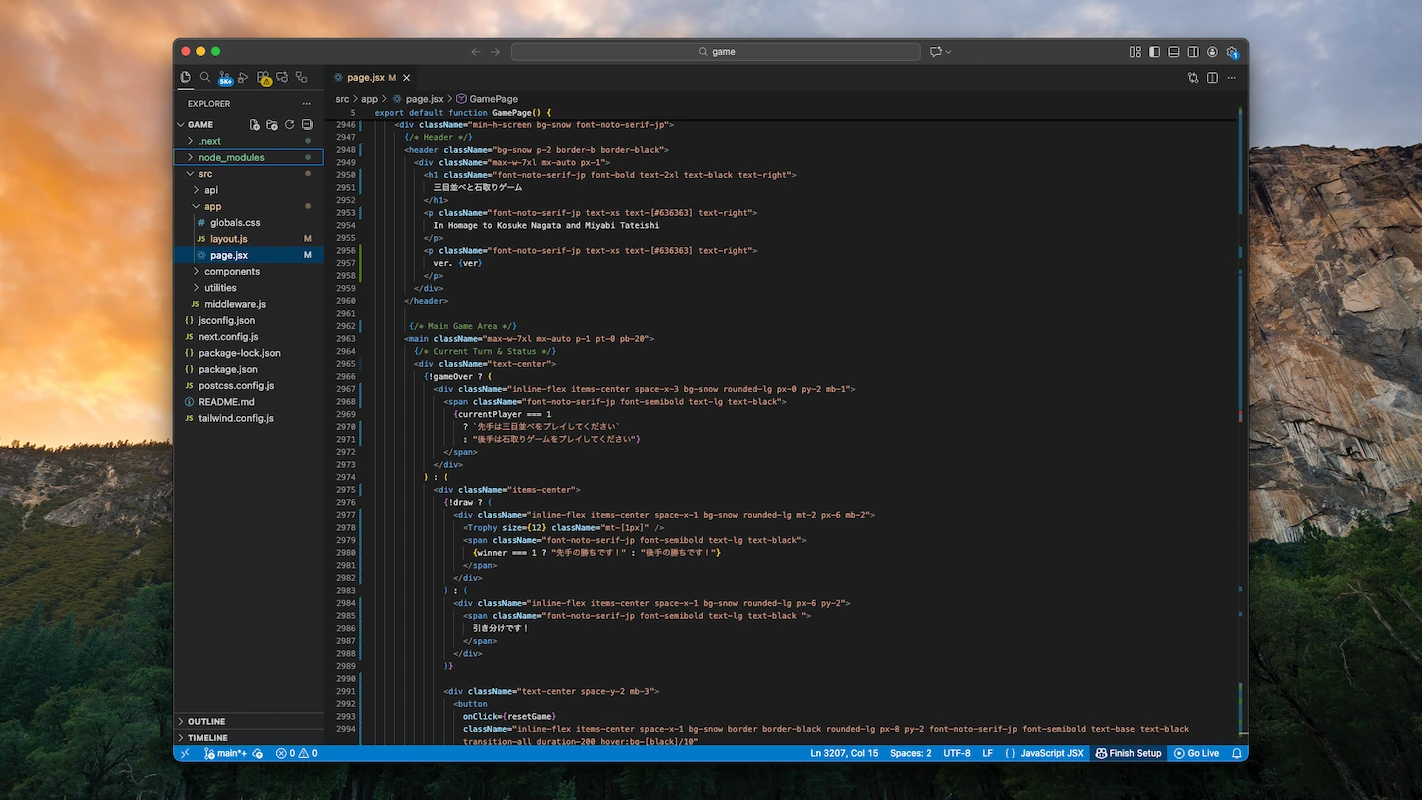
Task: Toggle the bottom panel visibility
Action: coord(1174,52)
